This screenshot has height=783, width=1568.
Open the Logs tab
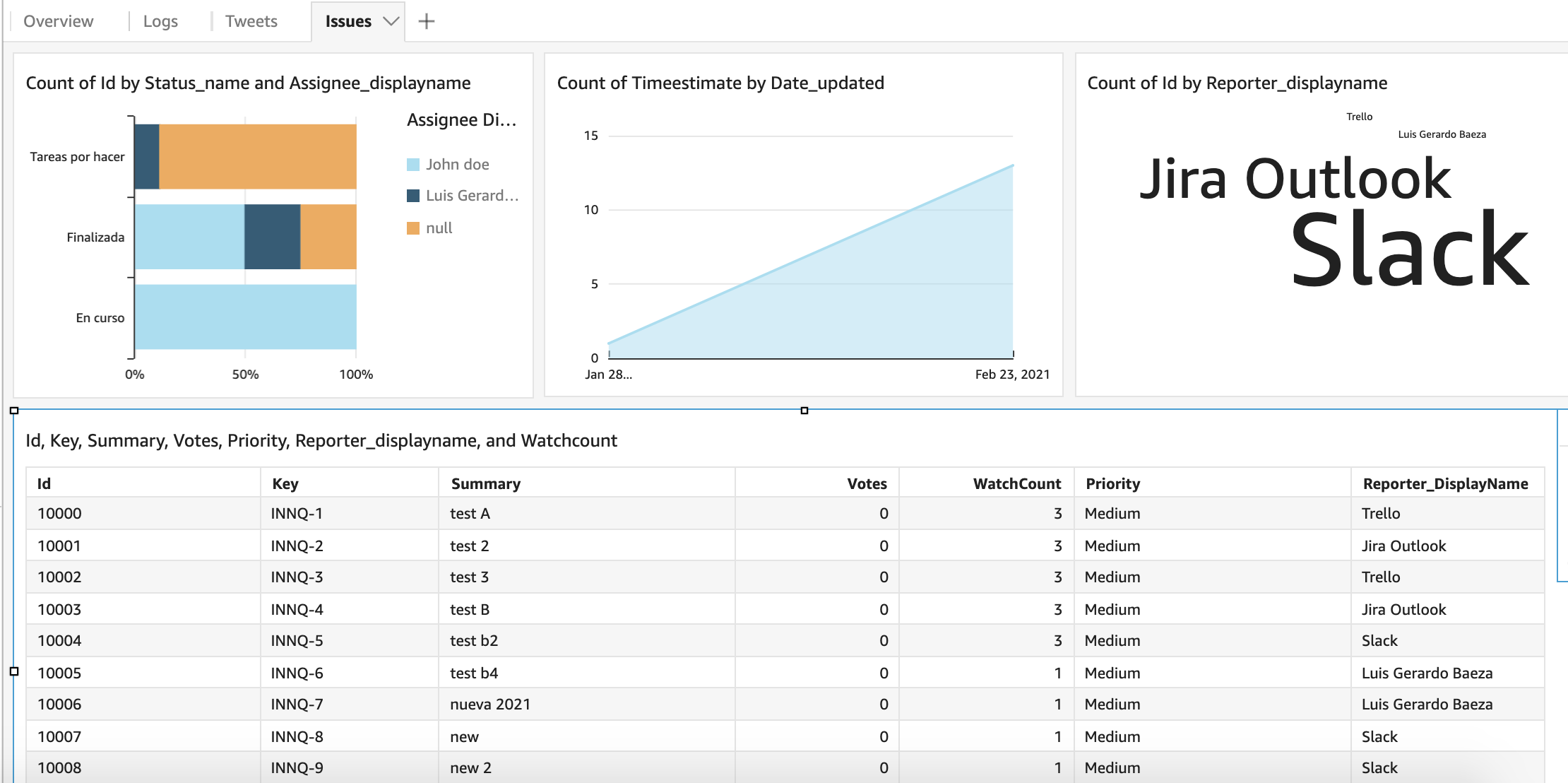160,21
